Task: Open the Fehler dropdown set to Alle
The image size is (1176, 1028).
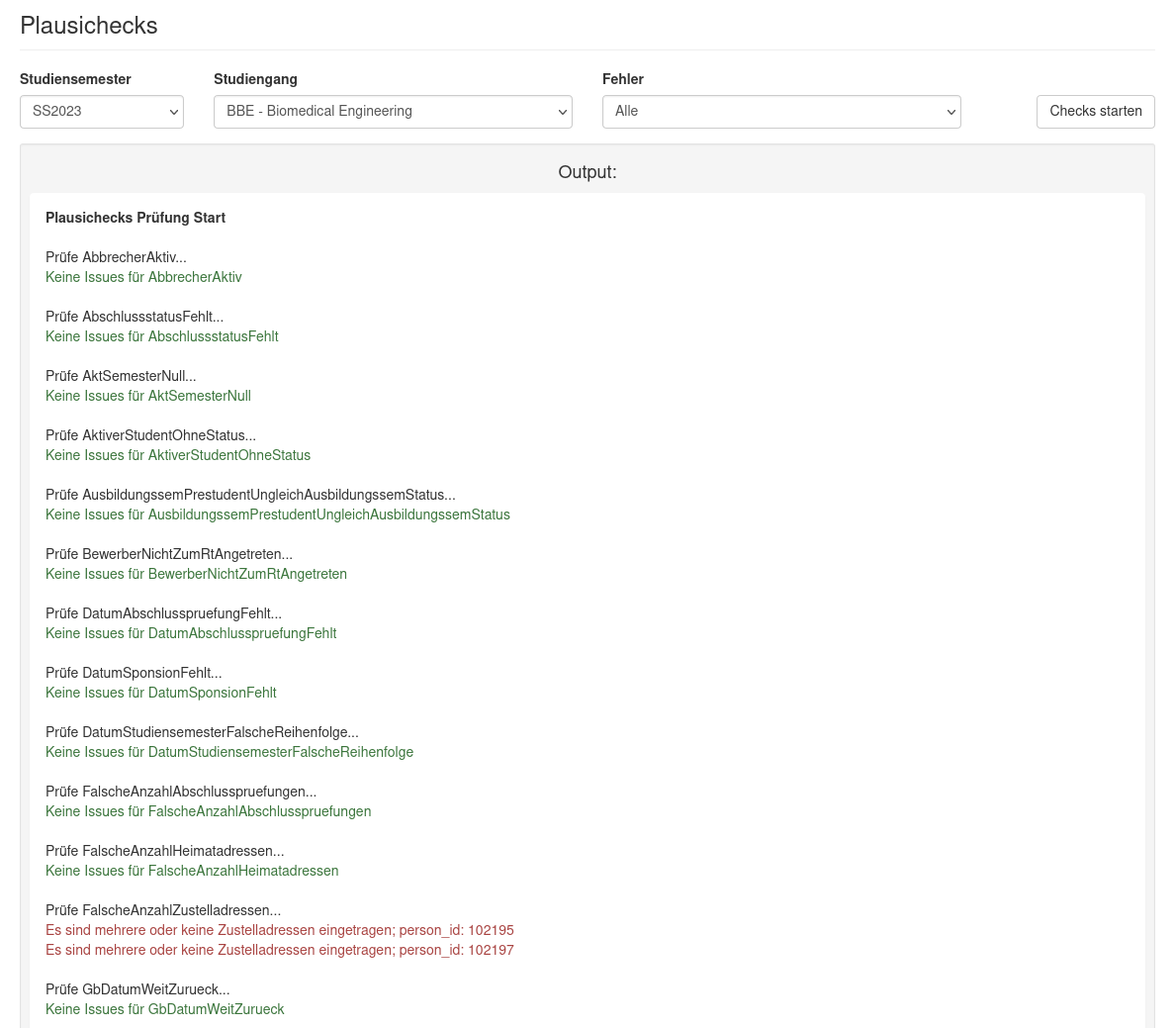Action: click(780, 112)
